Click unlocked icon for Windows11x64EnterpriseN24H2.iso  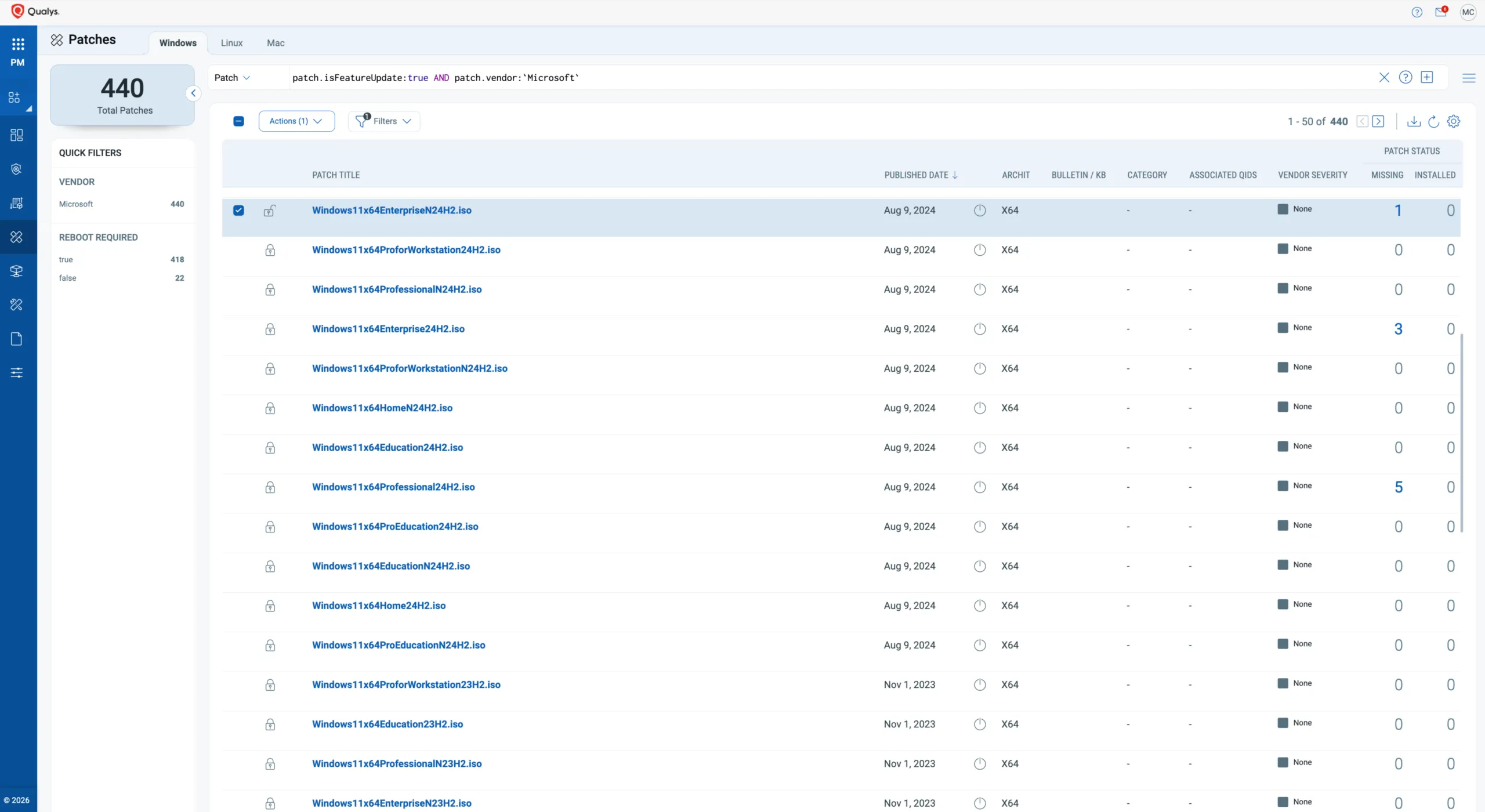pyautogui.click(x=270, y=211)
